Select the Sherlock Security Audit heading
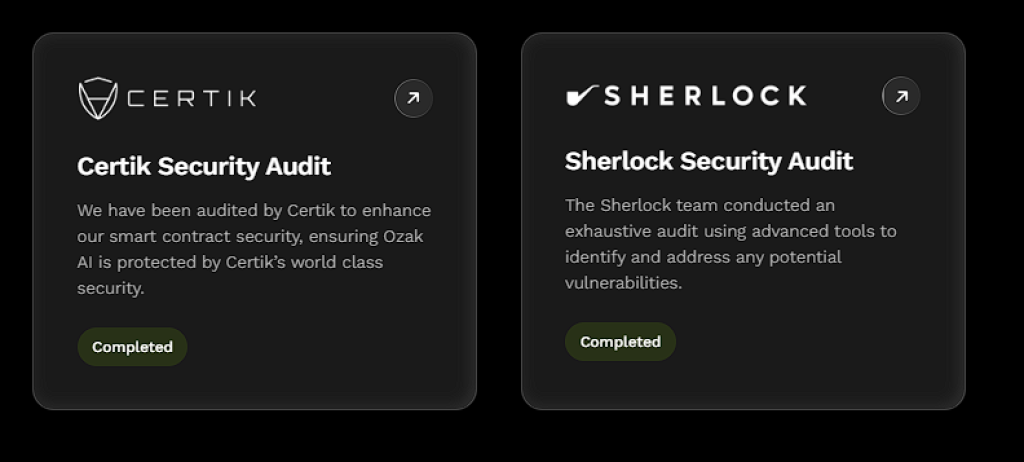Image resolution: width=1024 pixels, height=462 pixels. tap(708, 161)
